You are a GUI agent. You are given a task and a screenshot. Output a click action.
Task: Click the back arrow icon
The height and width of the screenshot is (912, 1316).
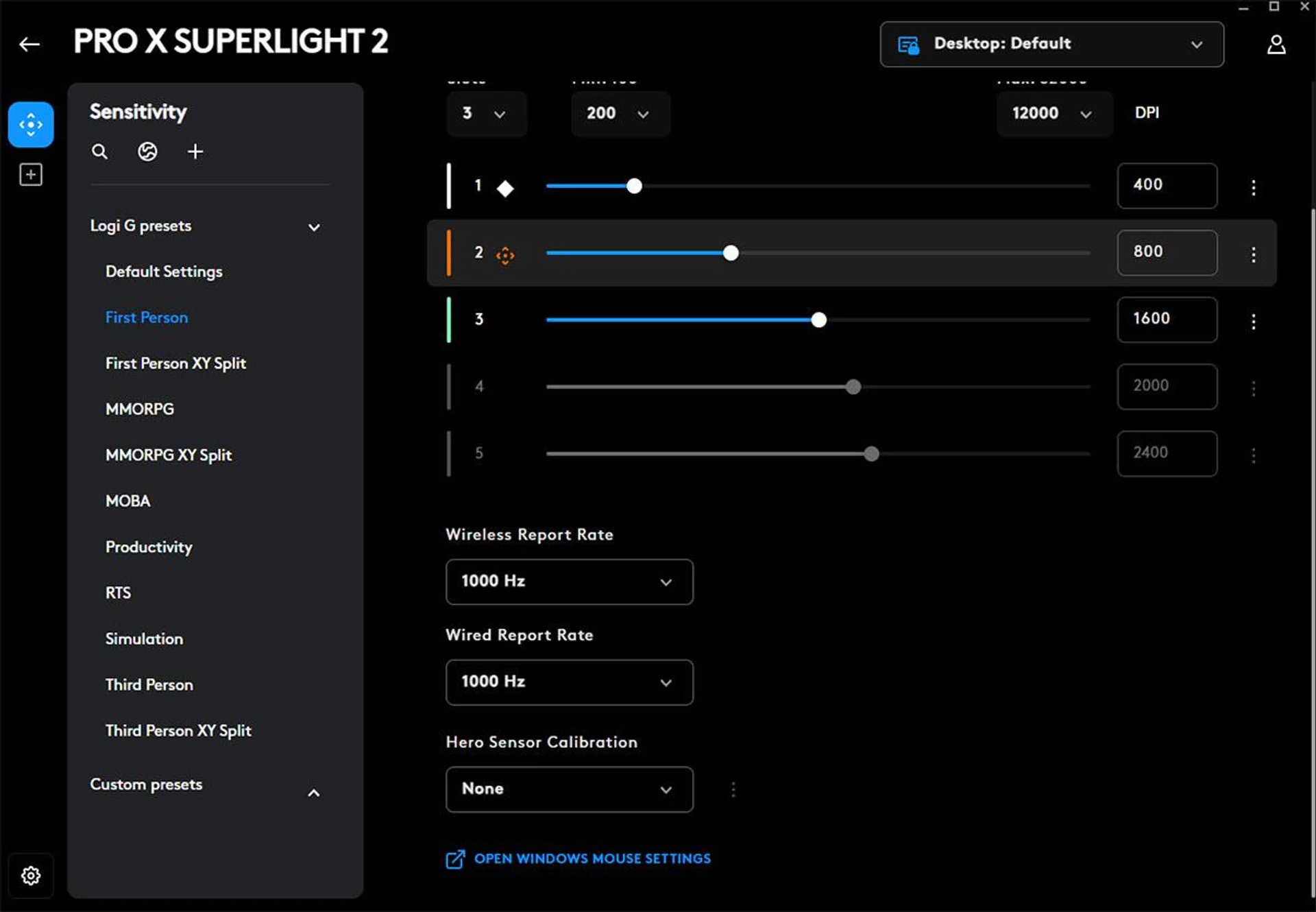(29, 45)
